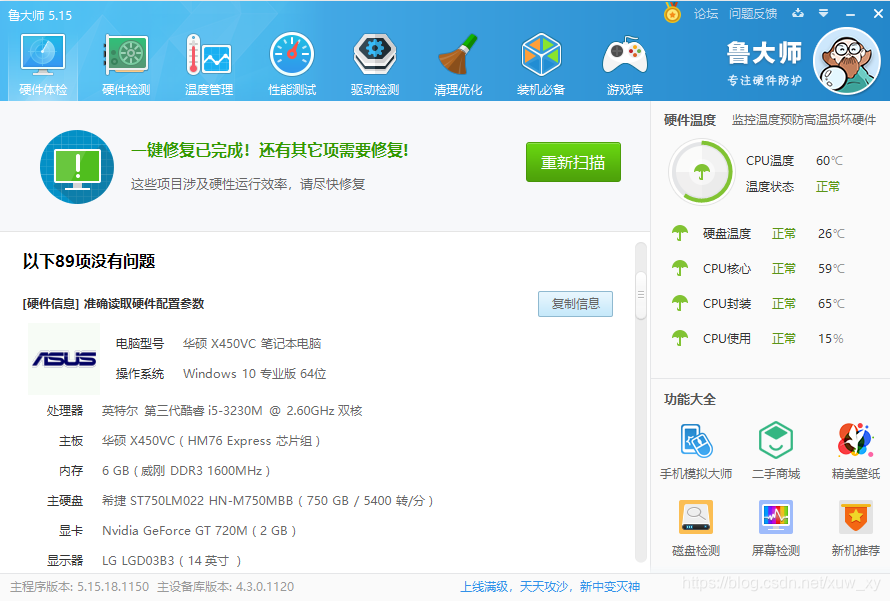Click the 主设备库版本 4.3.0.1120 text
The image size is (890, 601).
point(225,587)
